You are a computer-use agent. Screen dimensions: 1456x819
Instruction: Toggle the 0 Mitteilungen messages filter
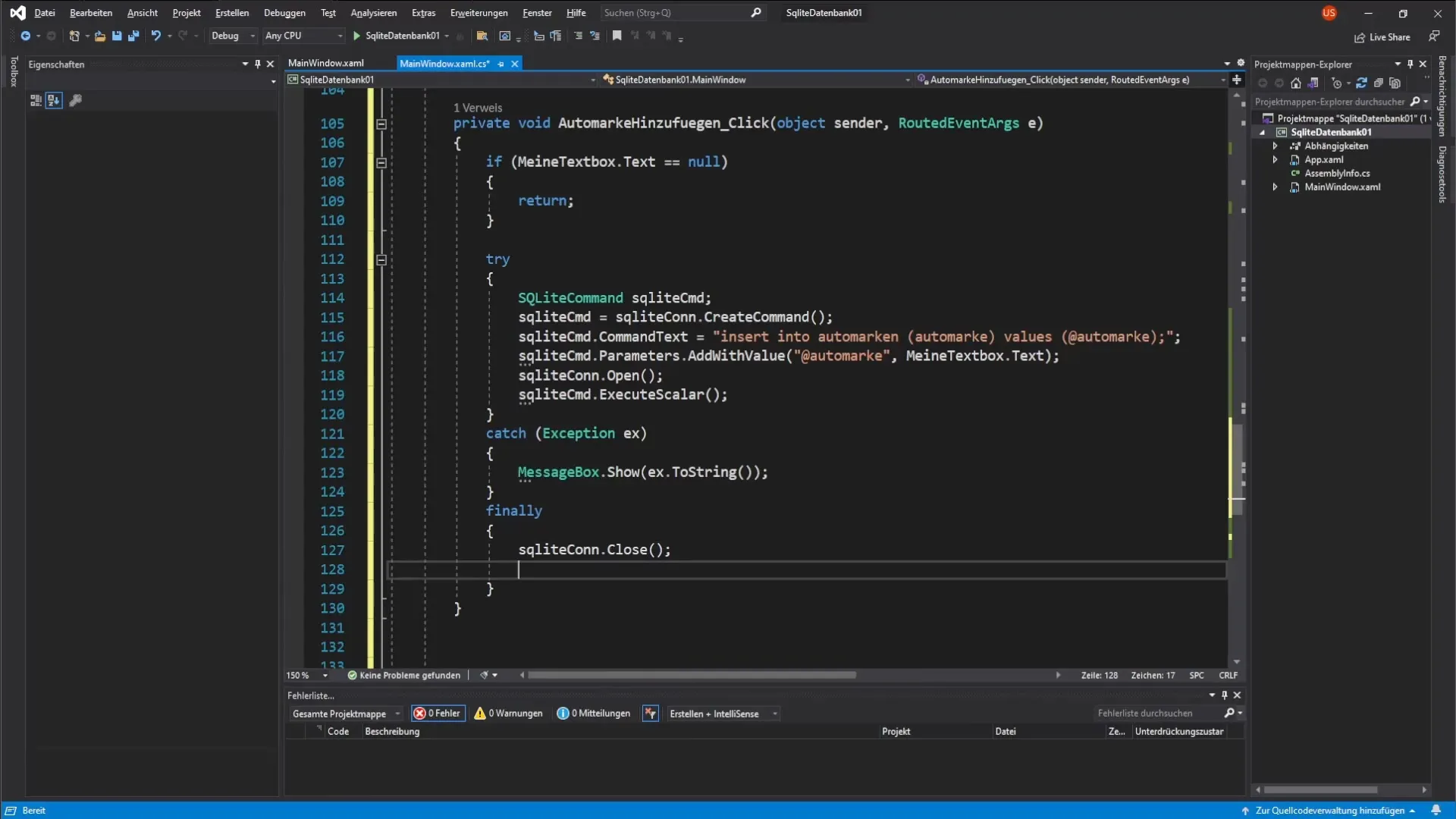pos(593,713)
